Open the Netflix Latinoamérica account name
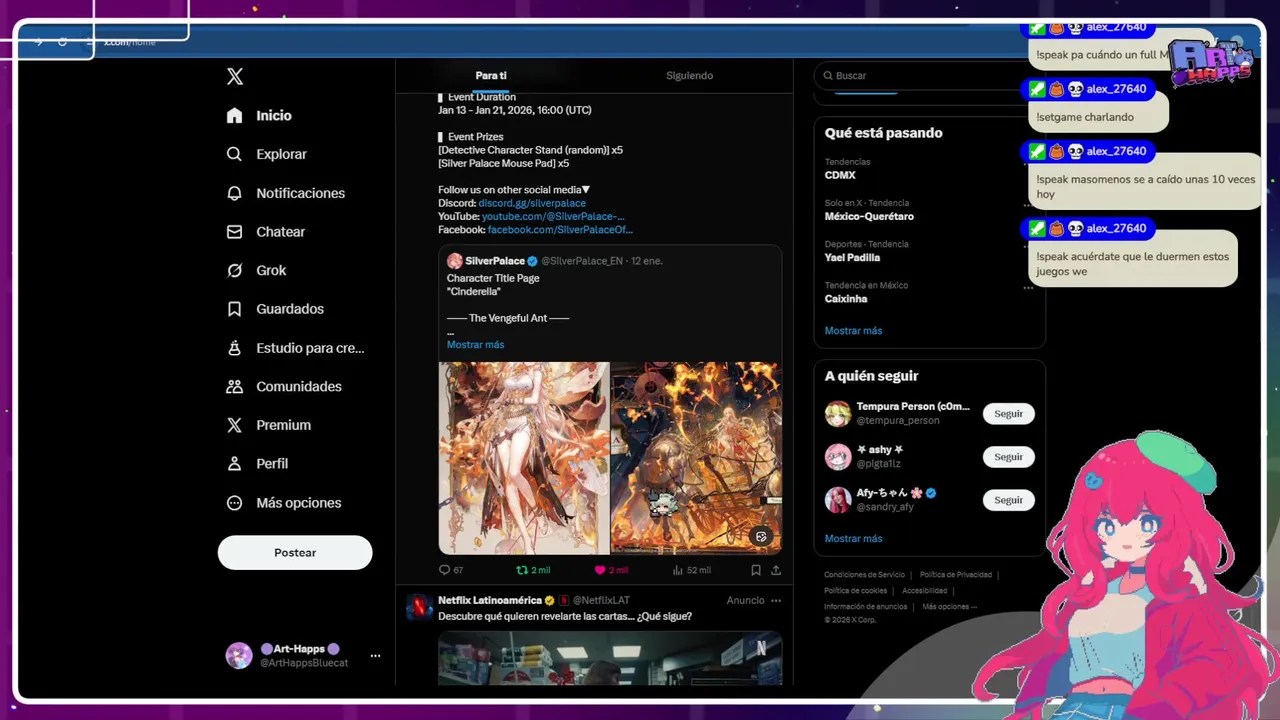 tap(490, 600)
